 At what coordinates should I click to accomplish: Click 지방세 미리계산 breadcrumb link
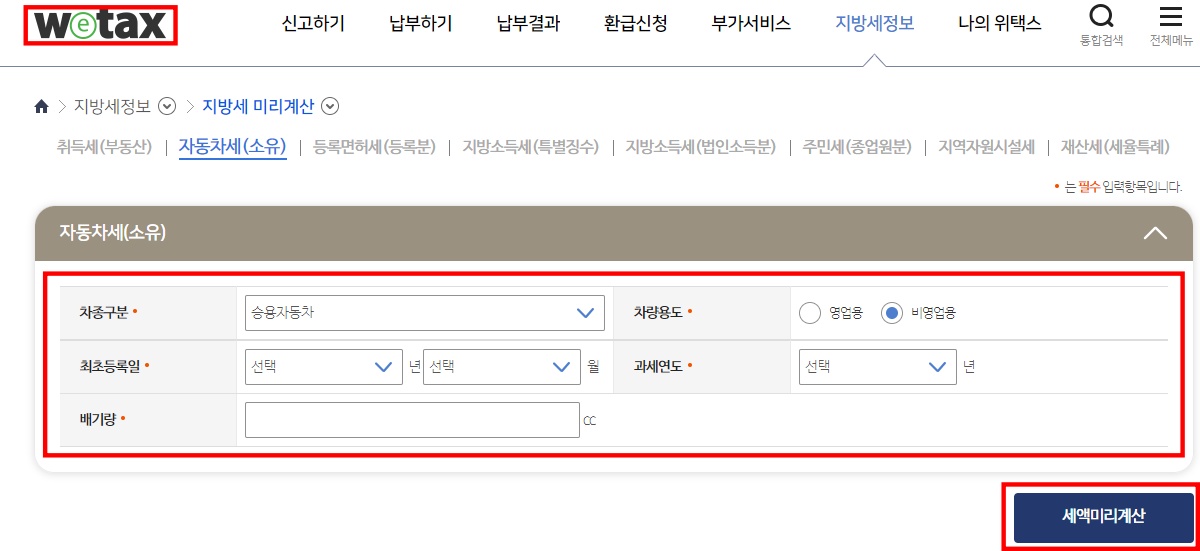coord(258,106)
